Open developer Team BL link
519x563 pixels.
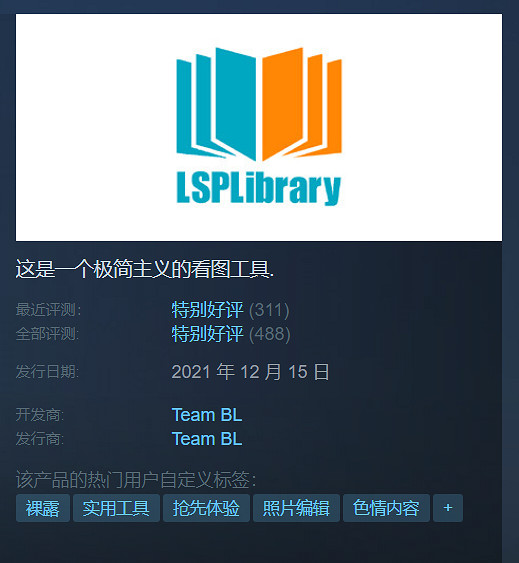point(207,415)
